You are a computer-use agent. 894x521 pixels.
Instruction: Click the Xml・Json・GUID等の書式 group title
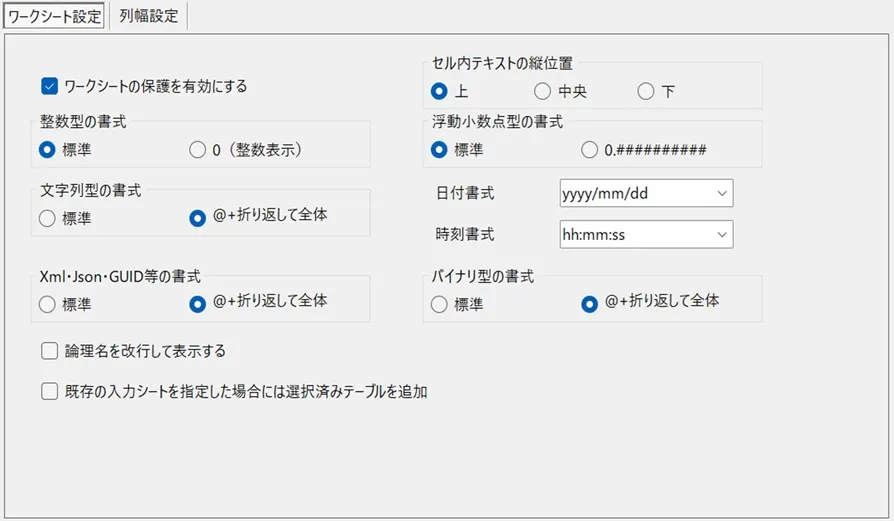click(120, 276)
